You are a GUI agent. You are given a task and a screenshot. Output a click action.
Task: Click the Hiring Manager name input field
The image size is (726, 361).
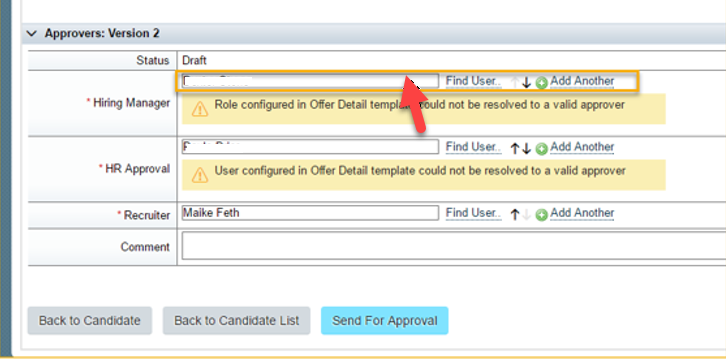click(x=310, y=81)
